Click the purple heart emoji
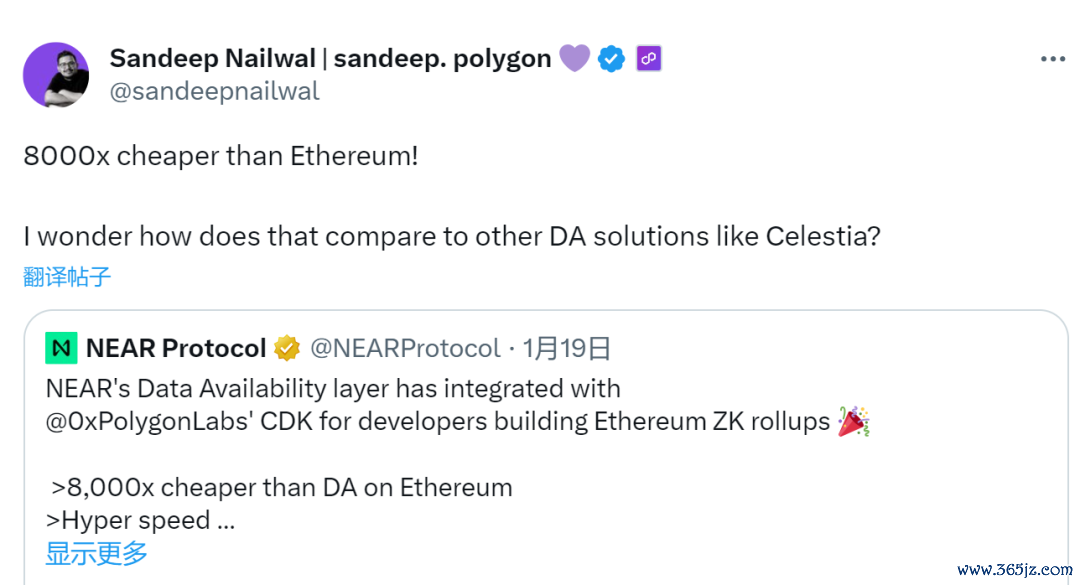The image size is (1080, 585). click(574, 59)
